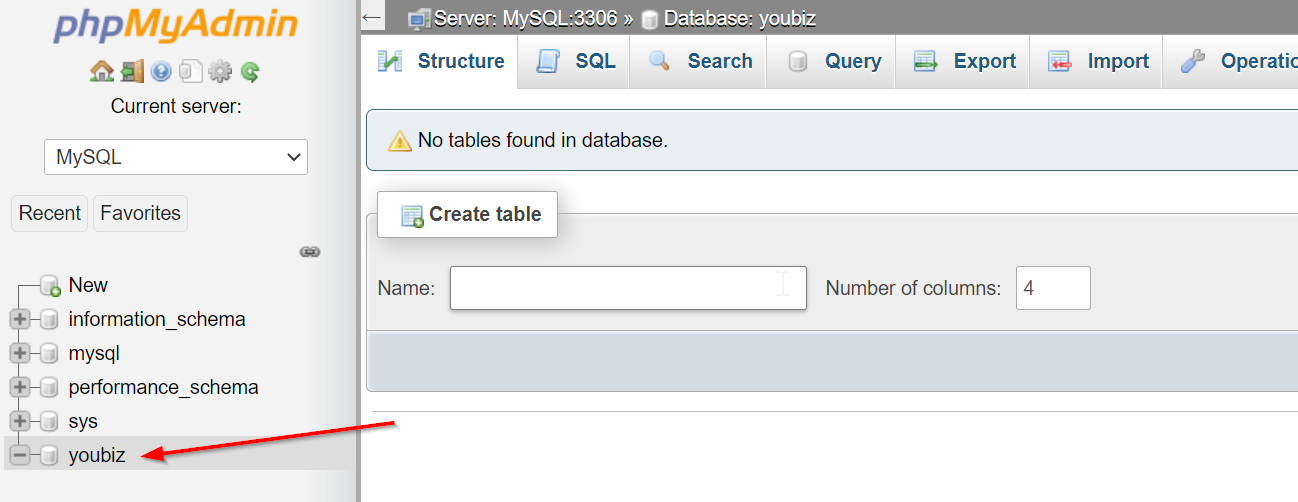Focus the table Name input field

pyautogui.click(x=628, y=288)
